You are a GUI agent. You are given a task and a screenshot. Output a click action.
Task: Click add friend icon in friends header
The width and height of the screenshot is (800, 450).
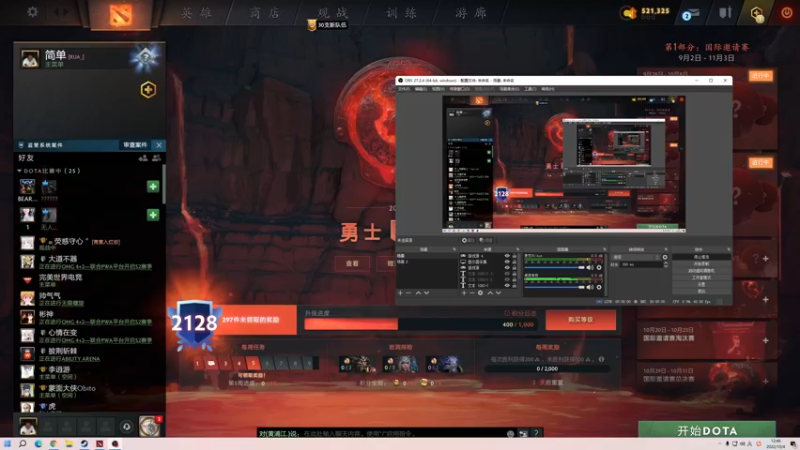[143, 158]
